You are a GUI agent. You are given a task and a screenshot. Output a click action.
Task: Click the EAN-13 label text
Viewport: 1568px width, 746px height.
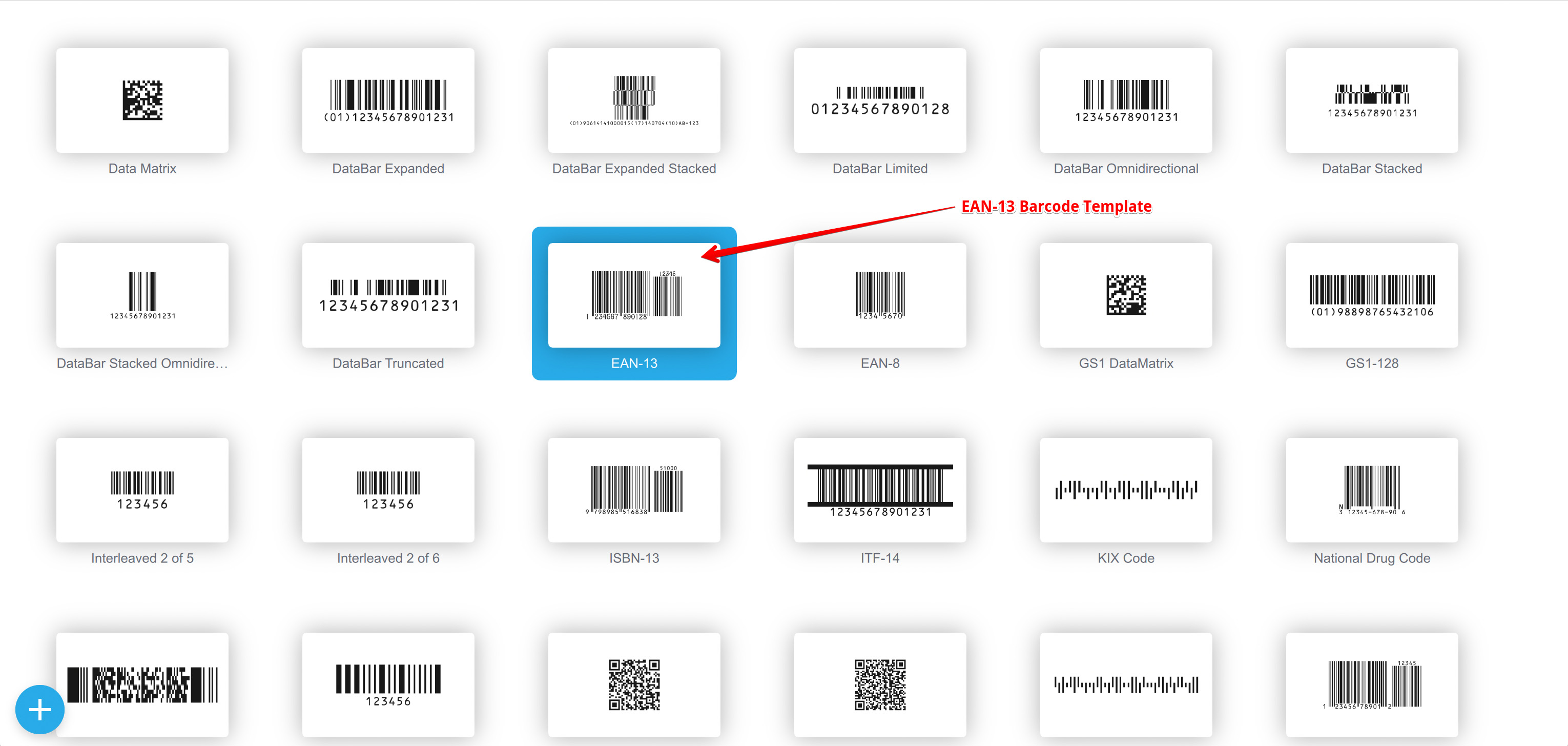634,364
